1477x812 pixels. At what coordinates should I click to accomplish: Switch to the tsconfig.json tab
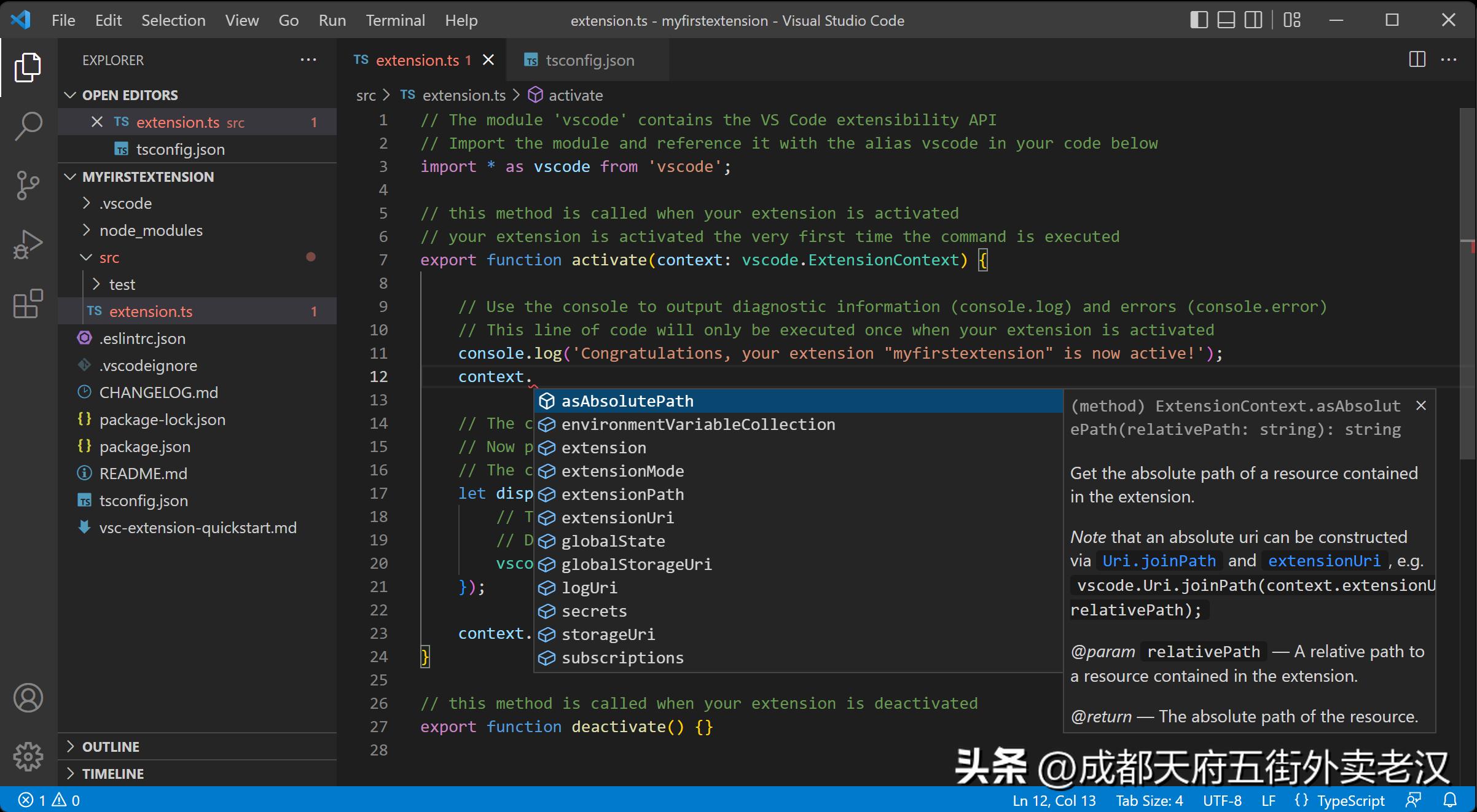(589, 60)
